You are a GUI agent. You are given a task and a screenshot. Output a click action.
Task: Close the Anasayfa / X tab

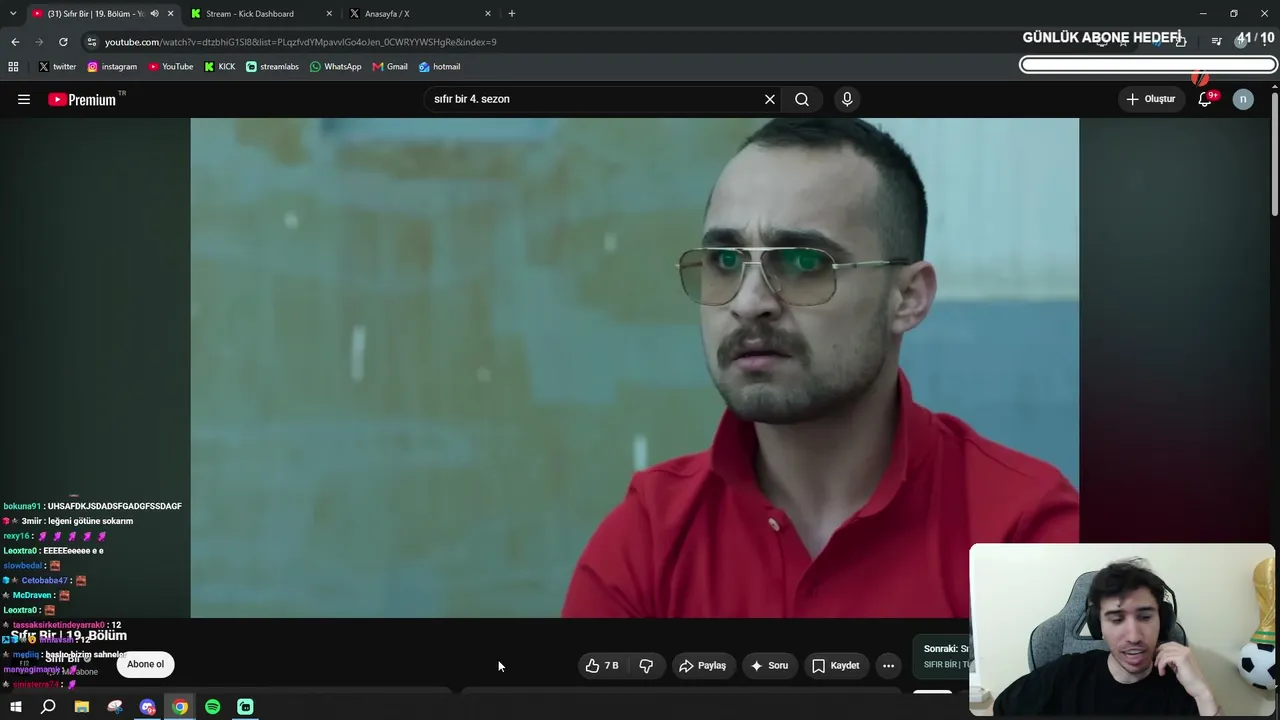[x=488, y=14]
